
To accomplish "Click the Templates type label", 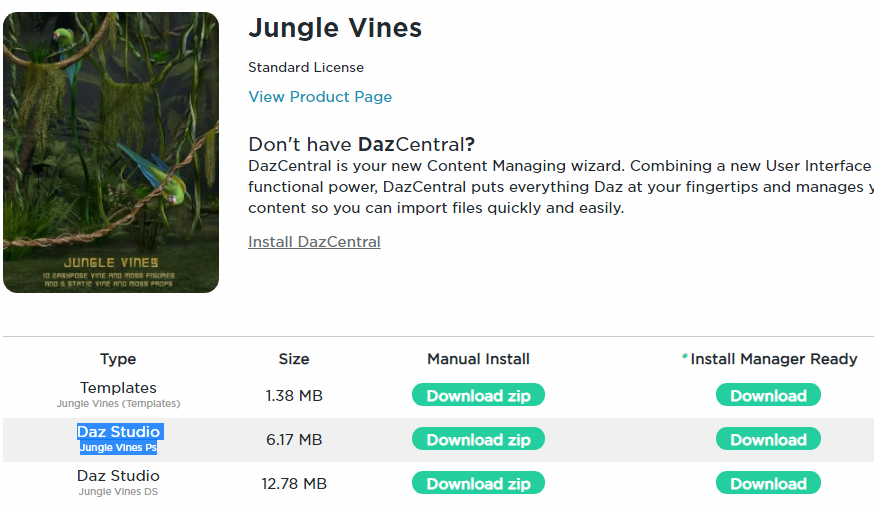I will [x=118, y=388].
